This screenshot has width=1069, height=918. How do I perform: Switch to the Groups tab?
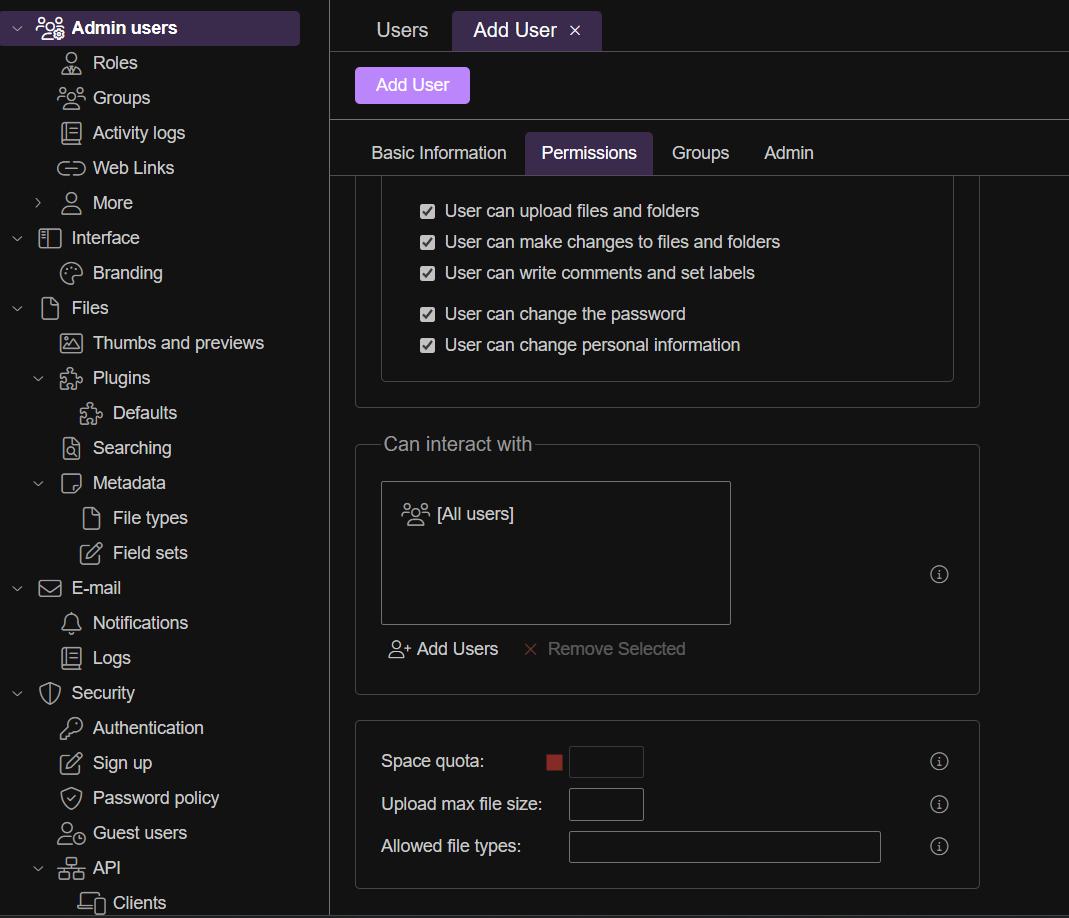tap(700, 153)
